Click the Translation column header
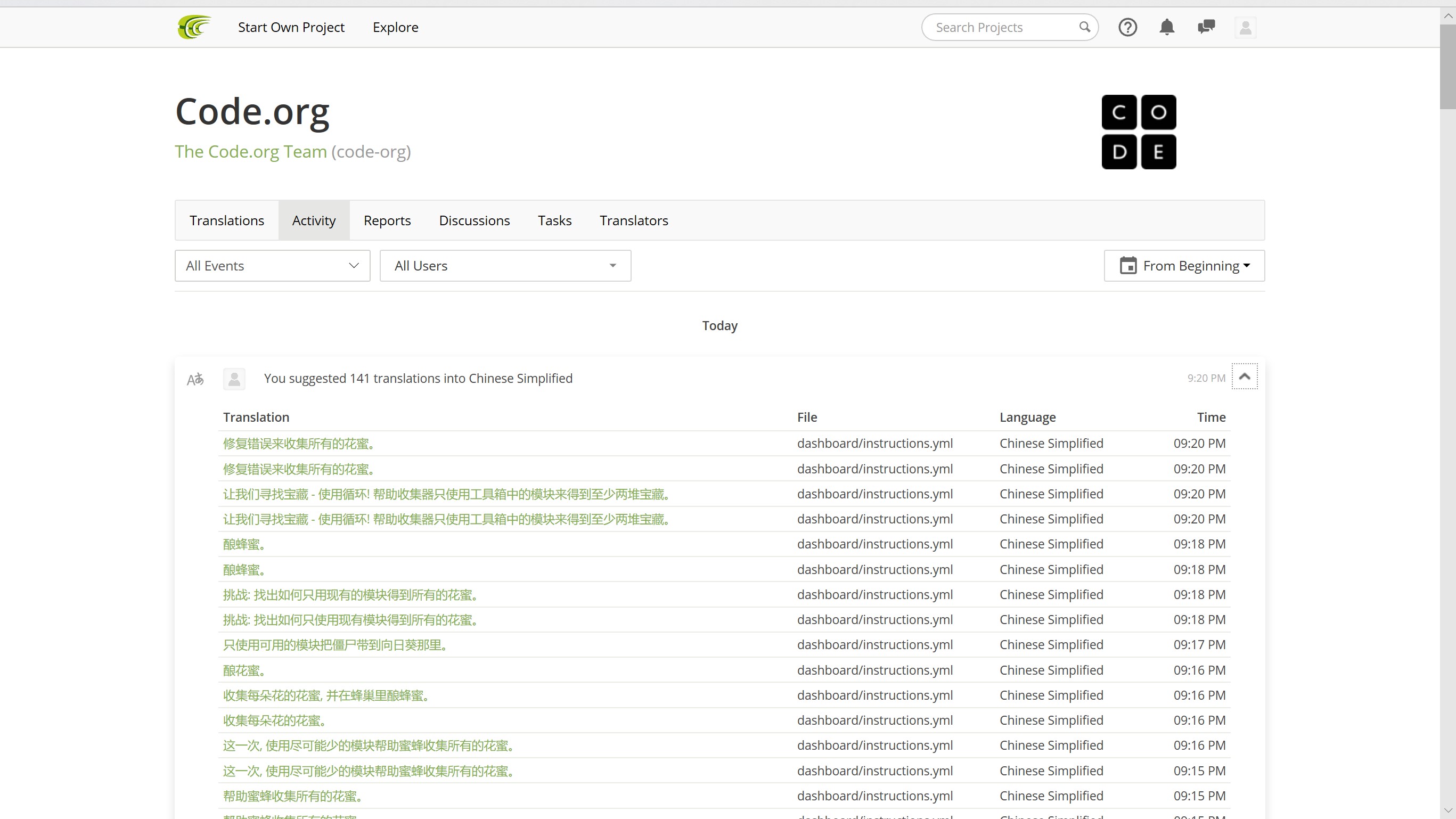The image size is (1456, 819). (x=256, y=417)
